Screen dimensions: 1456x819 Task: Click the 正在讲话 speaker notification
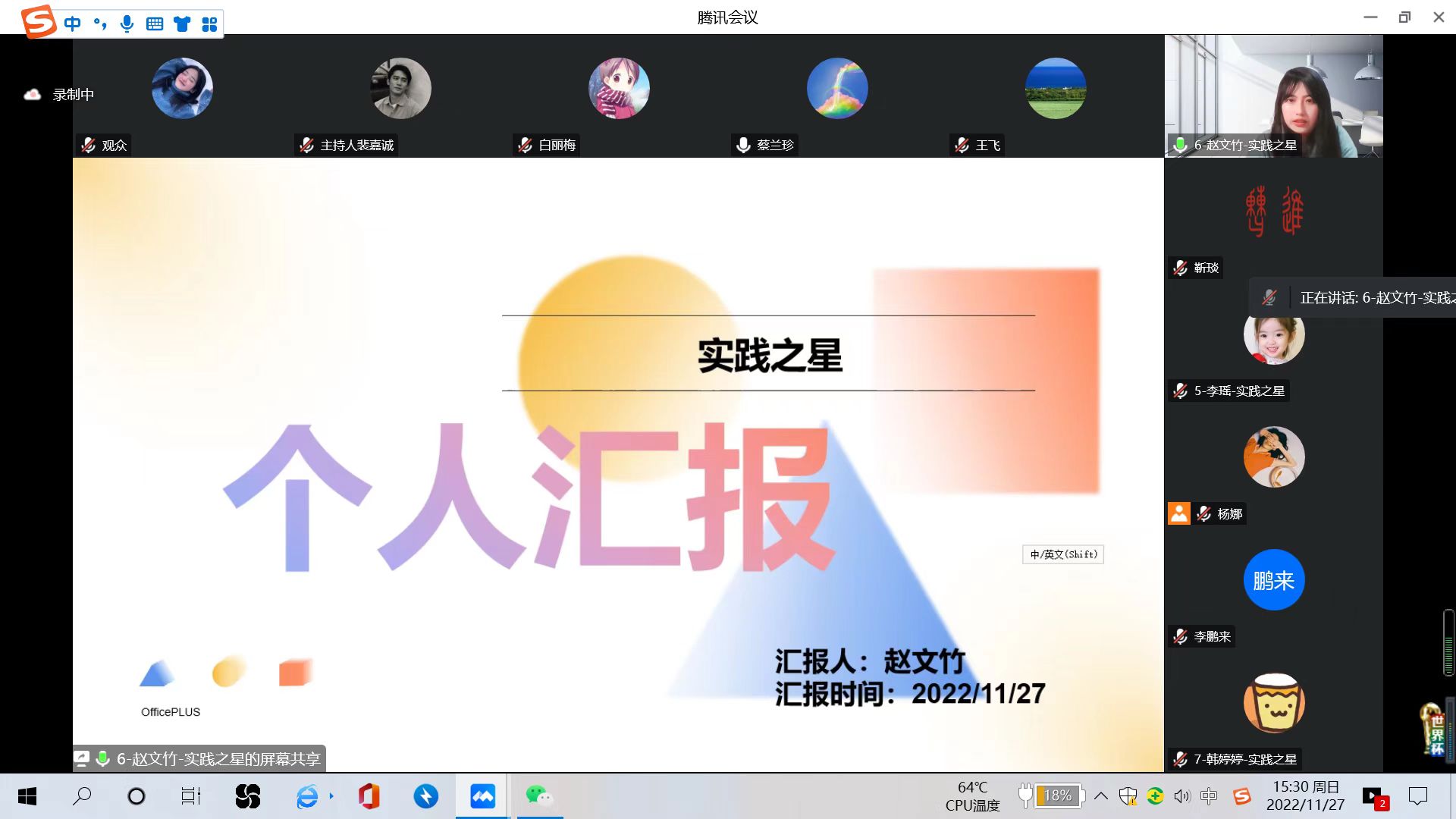coord(1365,298)
